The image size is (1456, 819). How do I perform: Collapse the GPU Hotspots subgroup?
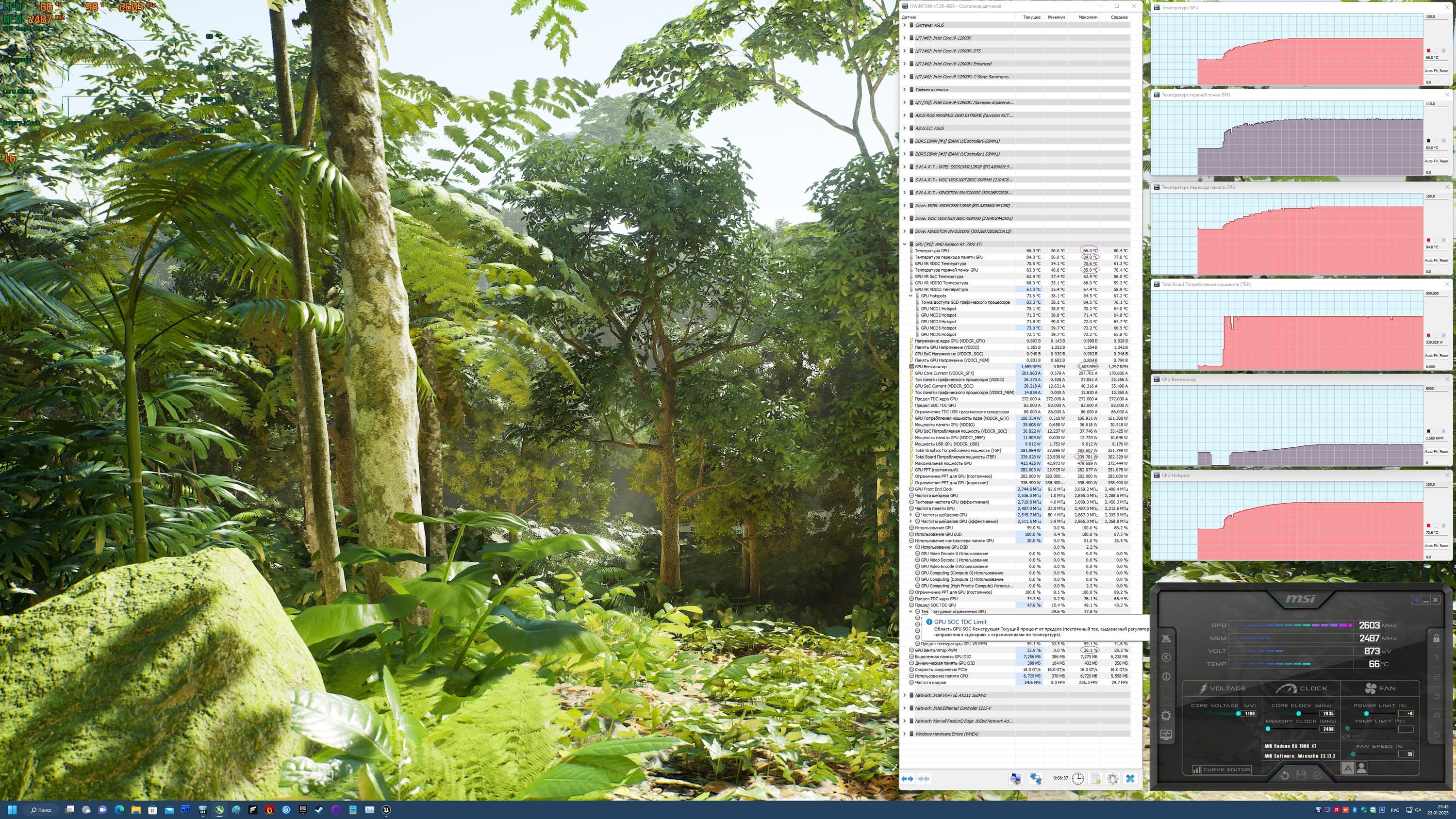point(910,295)
